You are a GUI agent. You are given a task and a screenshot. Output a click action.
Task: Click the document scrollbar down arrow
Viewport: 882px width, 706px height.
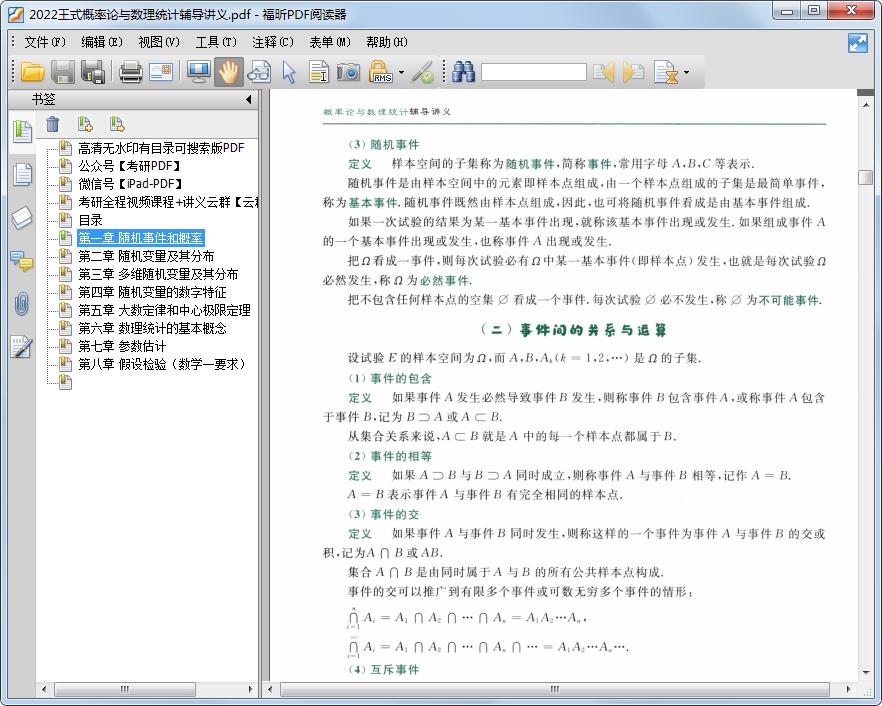coord(866,673)
